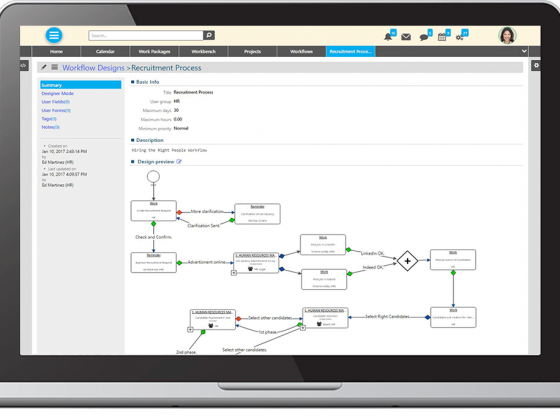Click the pencil edit icon in breadcrumb
The width and height of the screenshot is (560, 420).
pyautogui.click(x=44, y=67)
